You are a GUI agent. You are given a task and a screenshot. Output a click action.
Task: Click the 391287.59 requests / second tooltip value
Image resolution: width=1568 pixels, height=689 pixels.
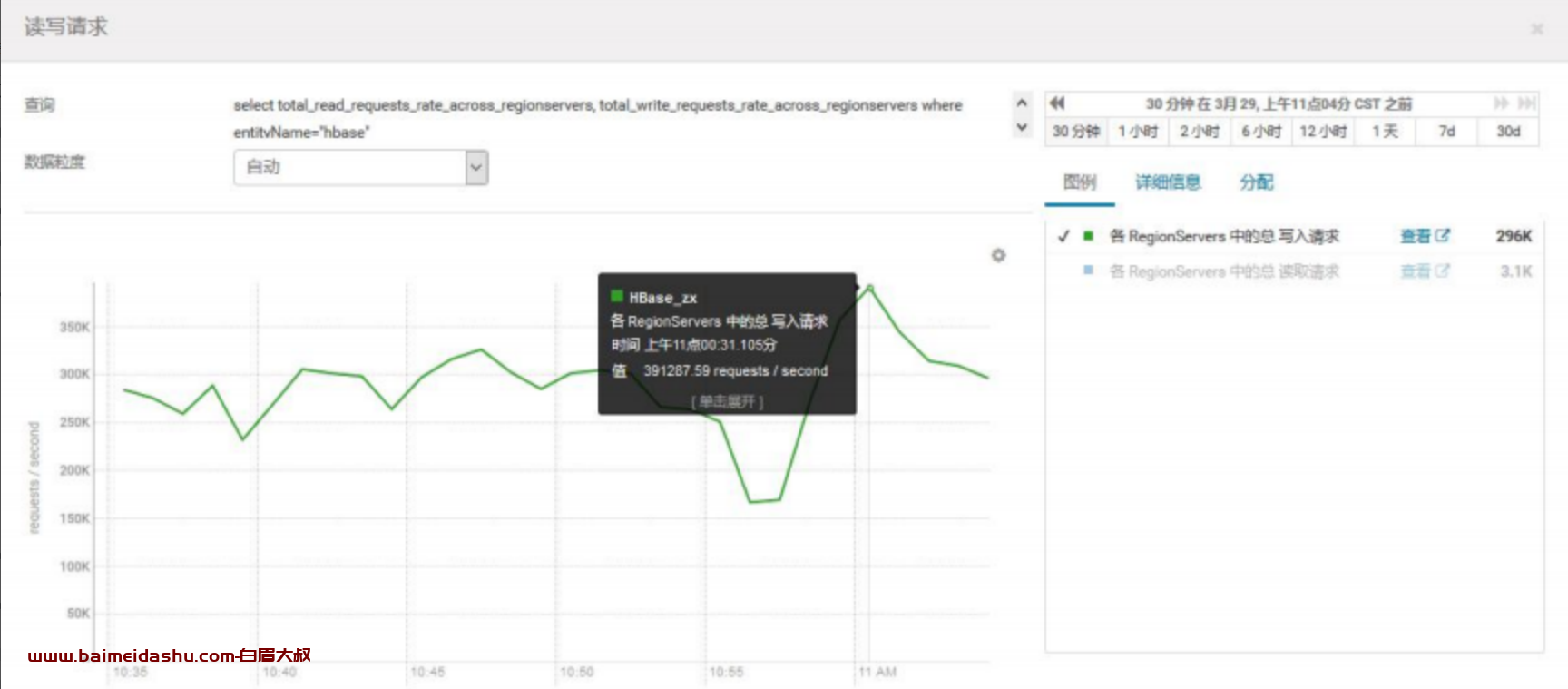coord(736,370)
